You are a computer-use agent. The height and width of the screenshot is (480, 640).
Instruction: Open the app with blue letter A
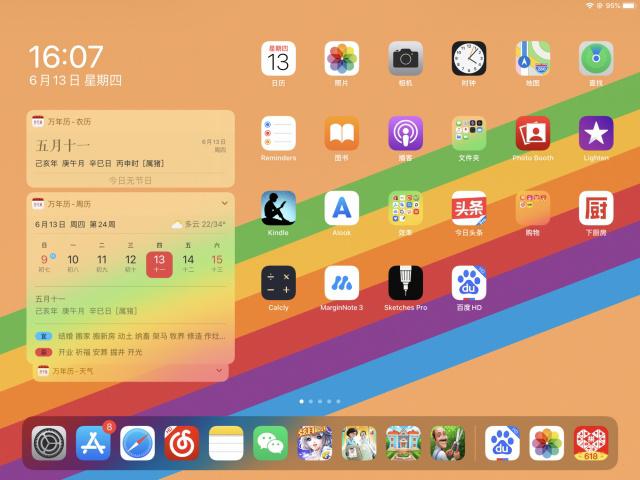click(x=342, y=208)
